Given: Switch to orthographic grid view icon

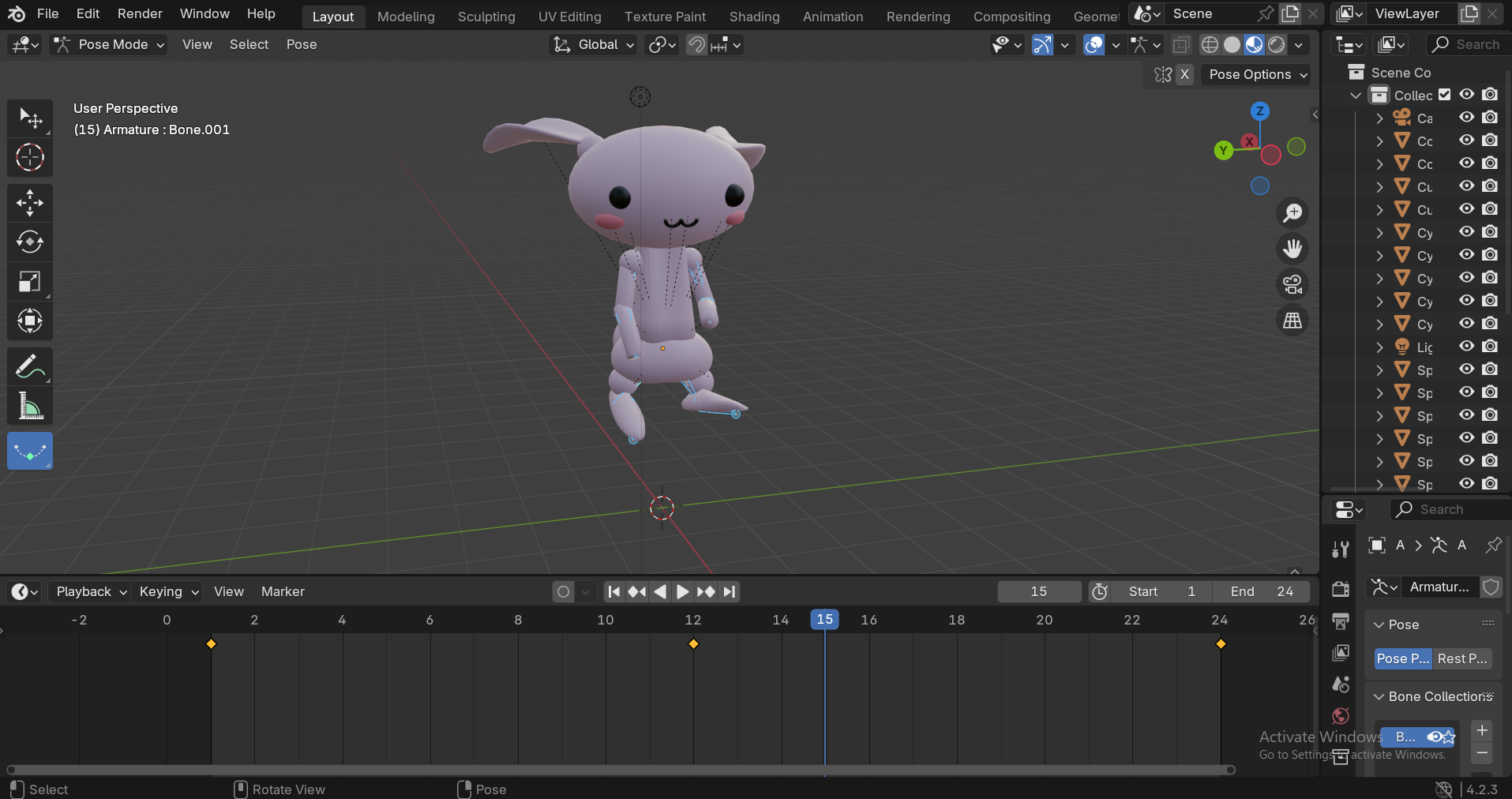Looking at the screenshot, I should pyautogui.click(x=1293, y=321).
